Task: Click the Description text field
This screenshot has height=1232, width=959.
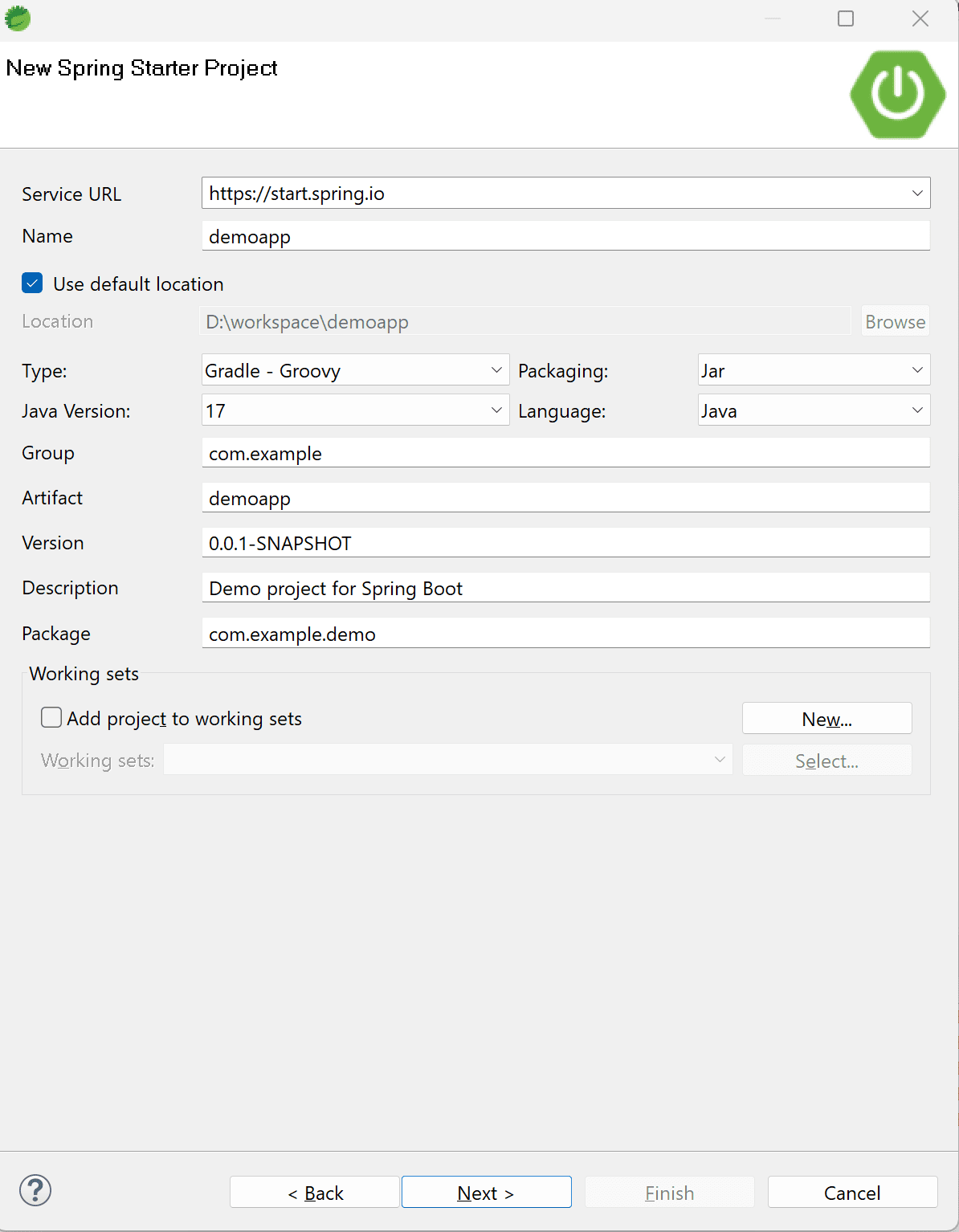Action: [566, 588]
